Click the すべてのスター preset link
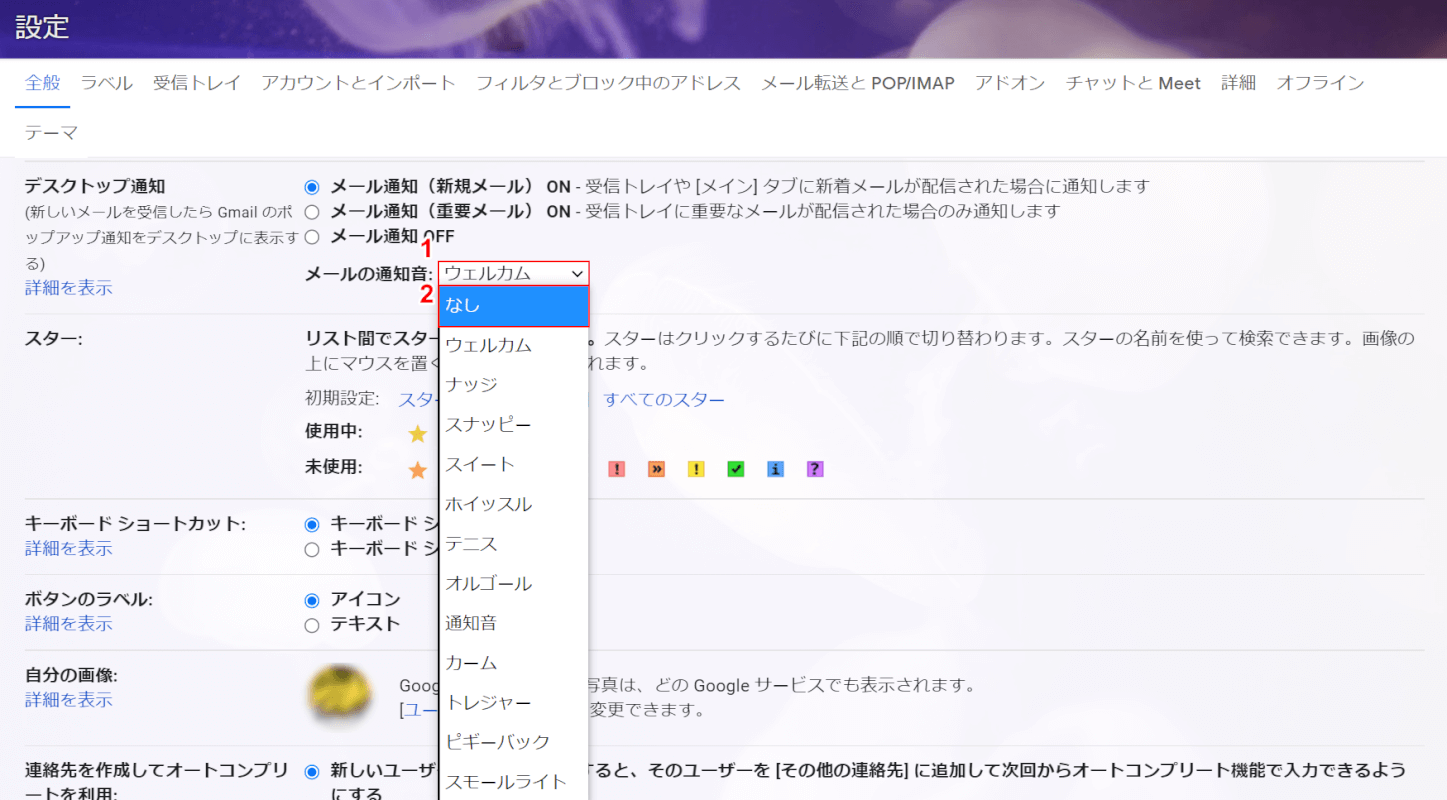The height and width of the screenshot is (800, 1447). point(664,400)
